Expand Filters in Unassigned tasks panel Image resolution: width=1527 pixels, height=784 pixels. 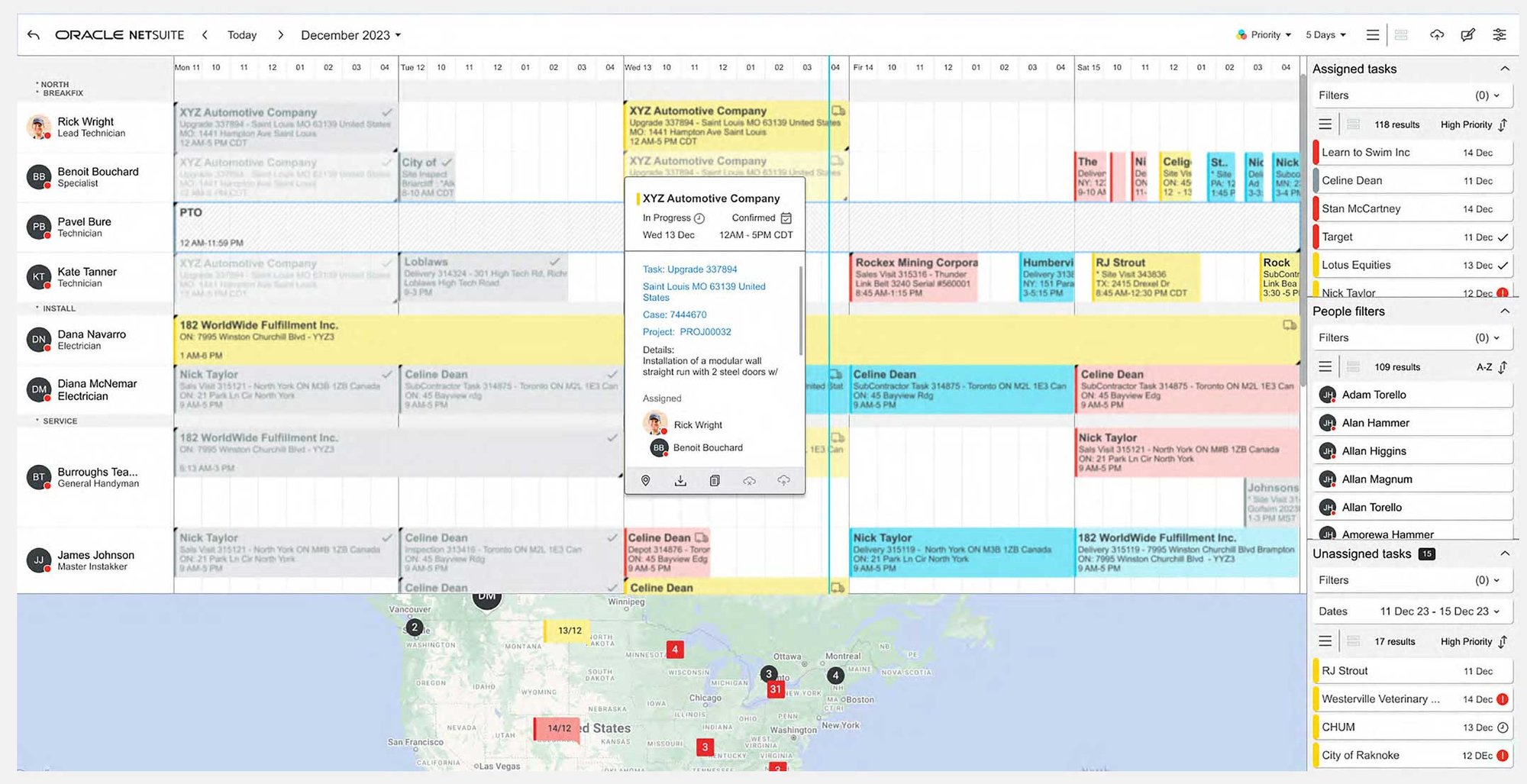1412,580
